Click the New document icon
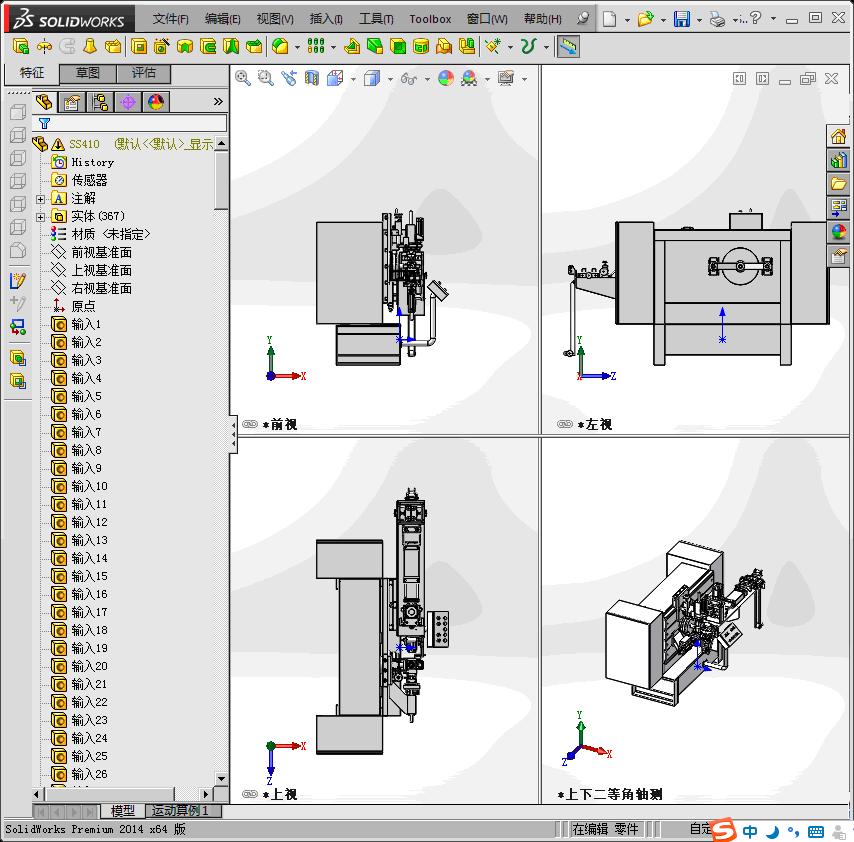Image resolution: width=854 pixels, height=842 pixels. coord(609,20)
